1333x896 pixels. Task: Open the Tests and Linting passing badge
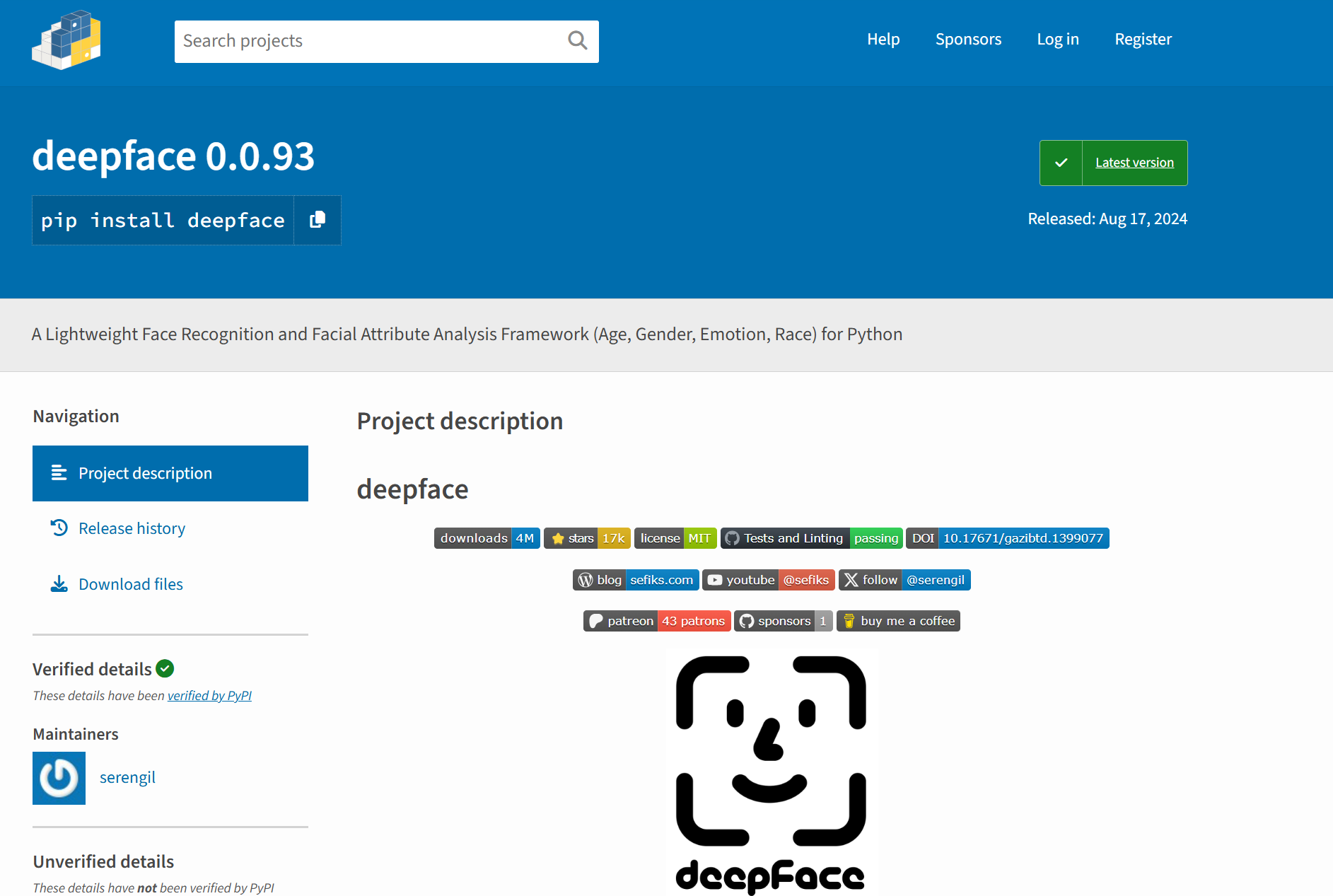[812, 538]
